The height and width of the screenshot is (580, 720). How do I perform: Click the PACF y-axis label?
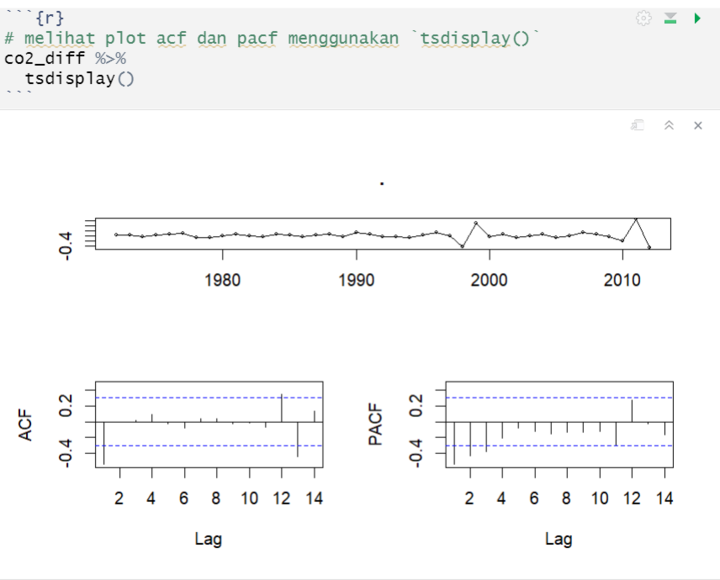click(376, 425)
